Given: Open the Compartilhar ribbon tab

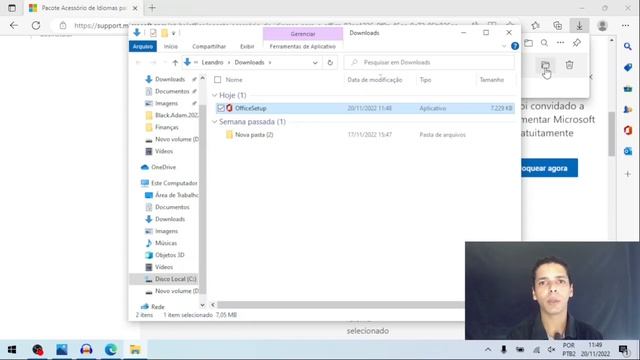Looking at the screenshot, I should 209,46.
